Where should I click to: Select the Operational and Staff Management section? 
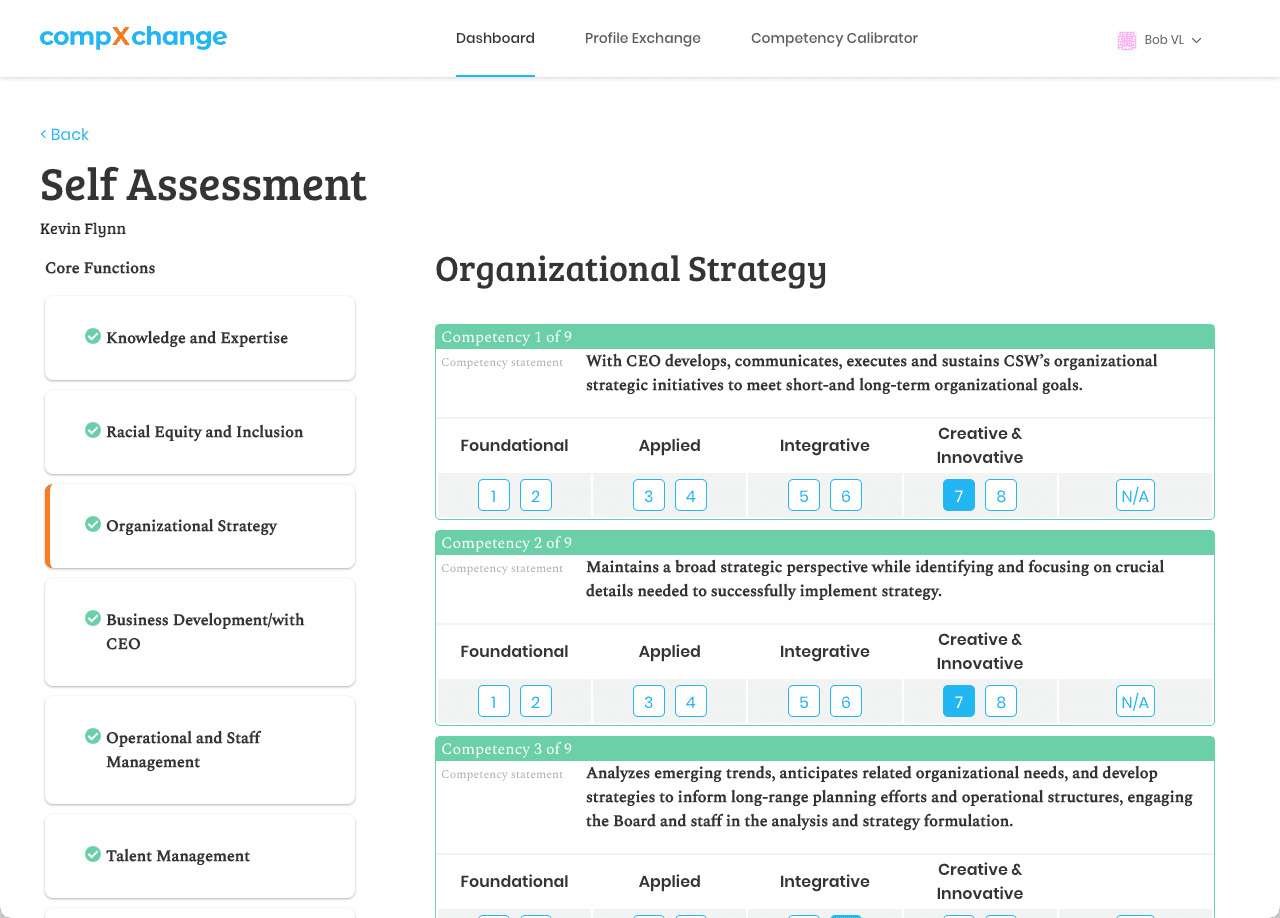coord(199,750)
